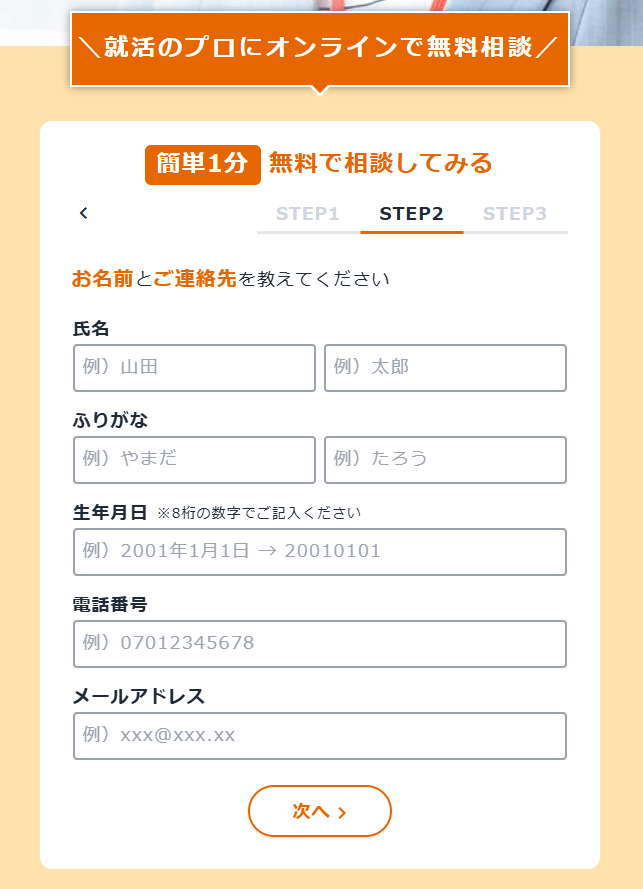
Task: Focus the birthdate field showing 20010101 example
Action: pos(320,552)
